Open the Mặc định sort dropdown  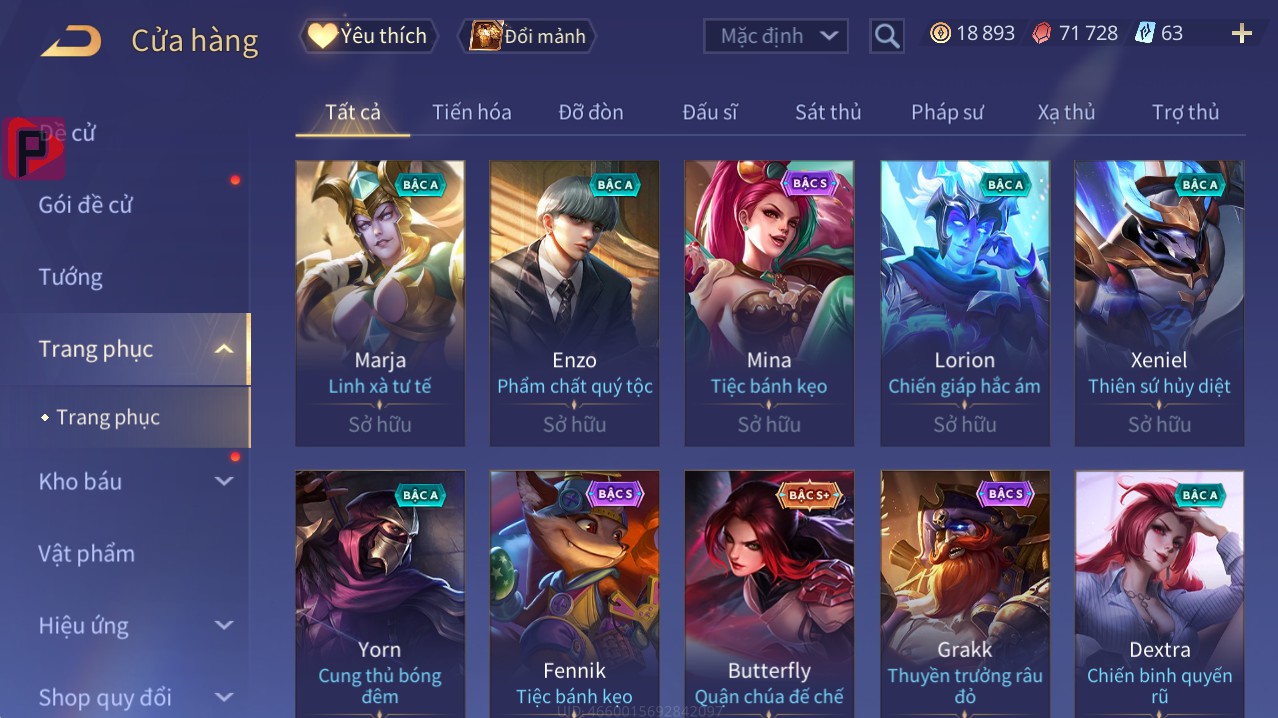[776, 36]
